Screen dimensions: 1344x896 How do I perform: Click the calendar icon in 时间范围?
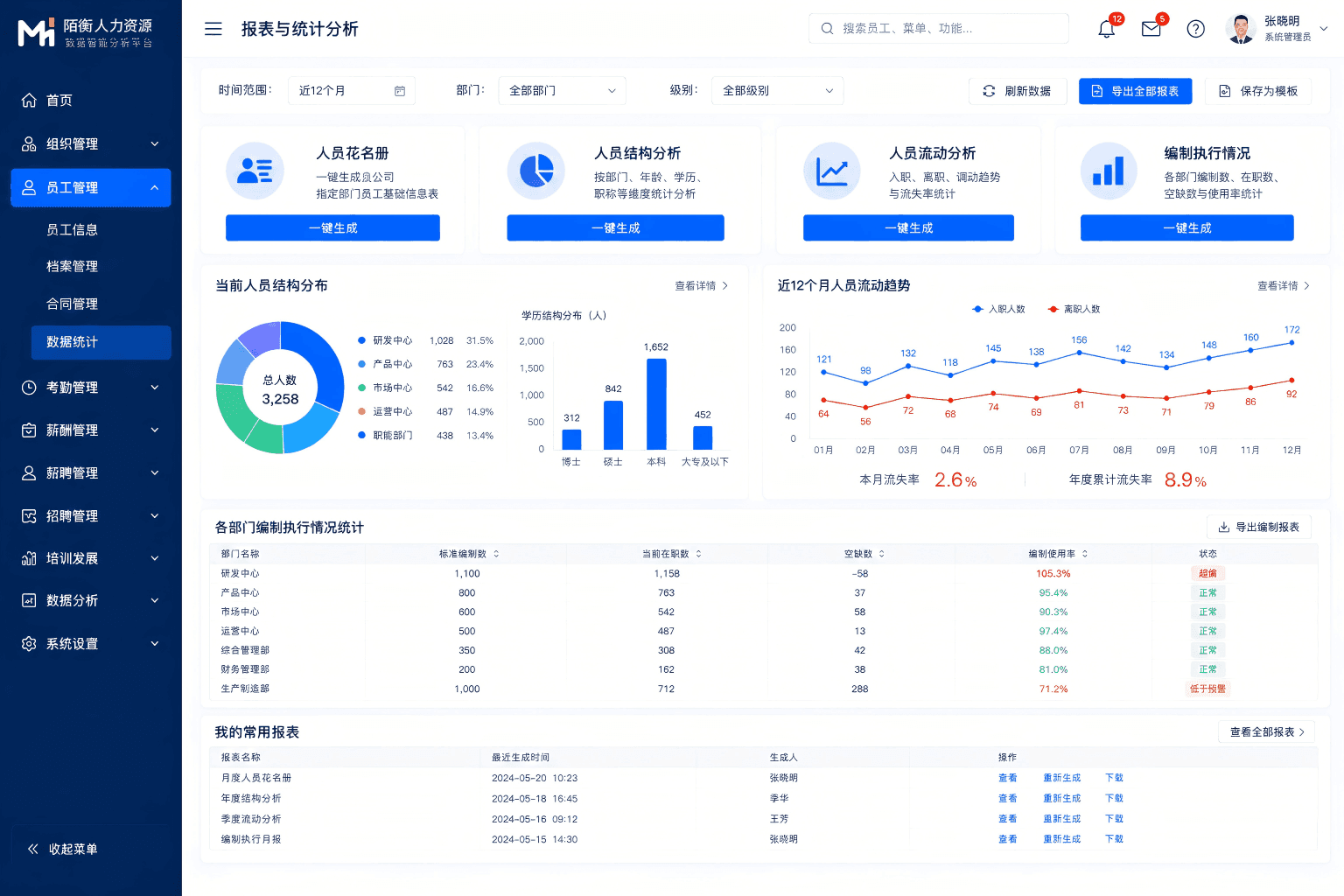coord(400,91)
